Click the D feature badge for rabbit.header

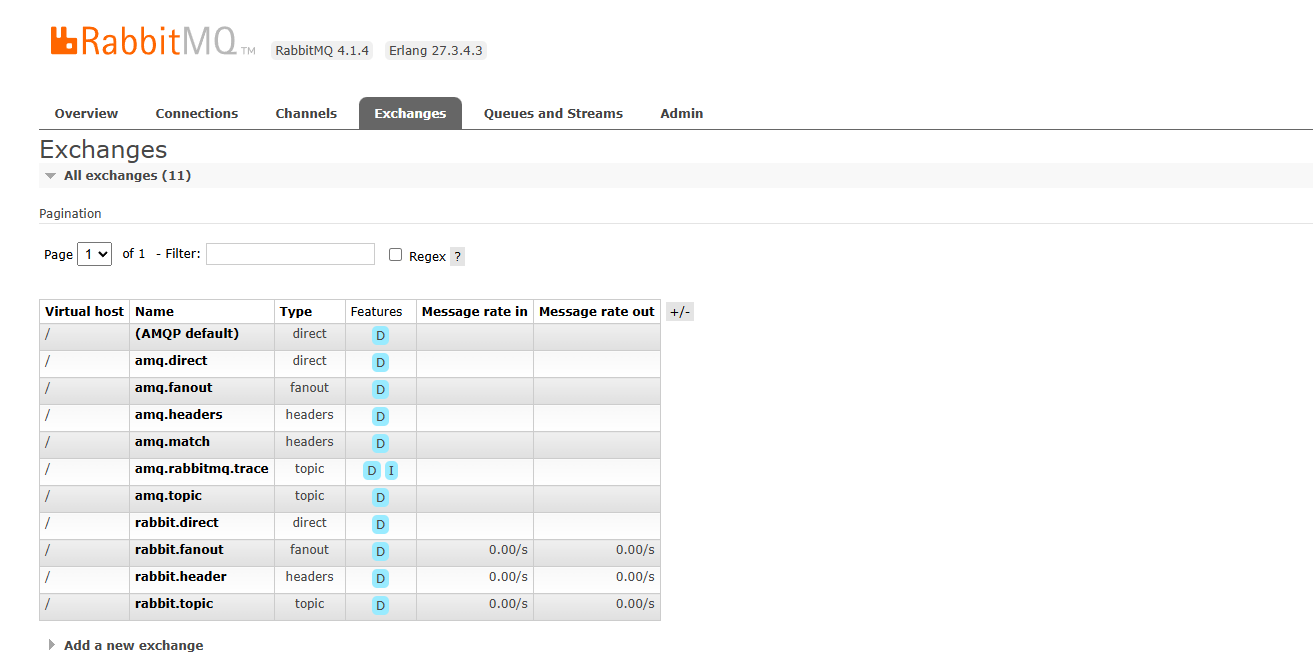click(x=380, y=578)
